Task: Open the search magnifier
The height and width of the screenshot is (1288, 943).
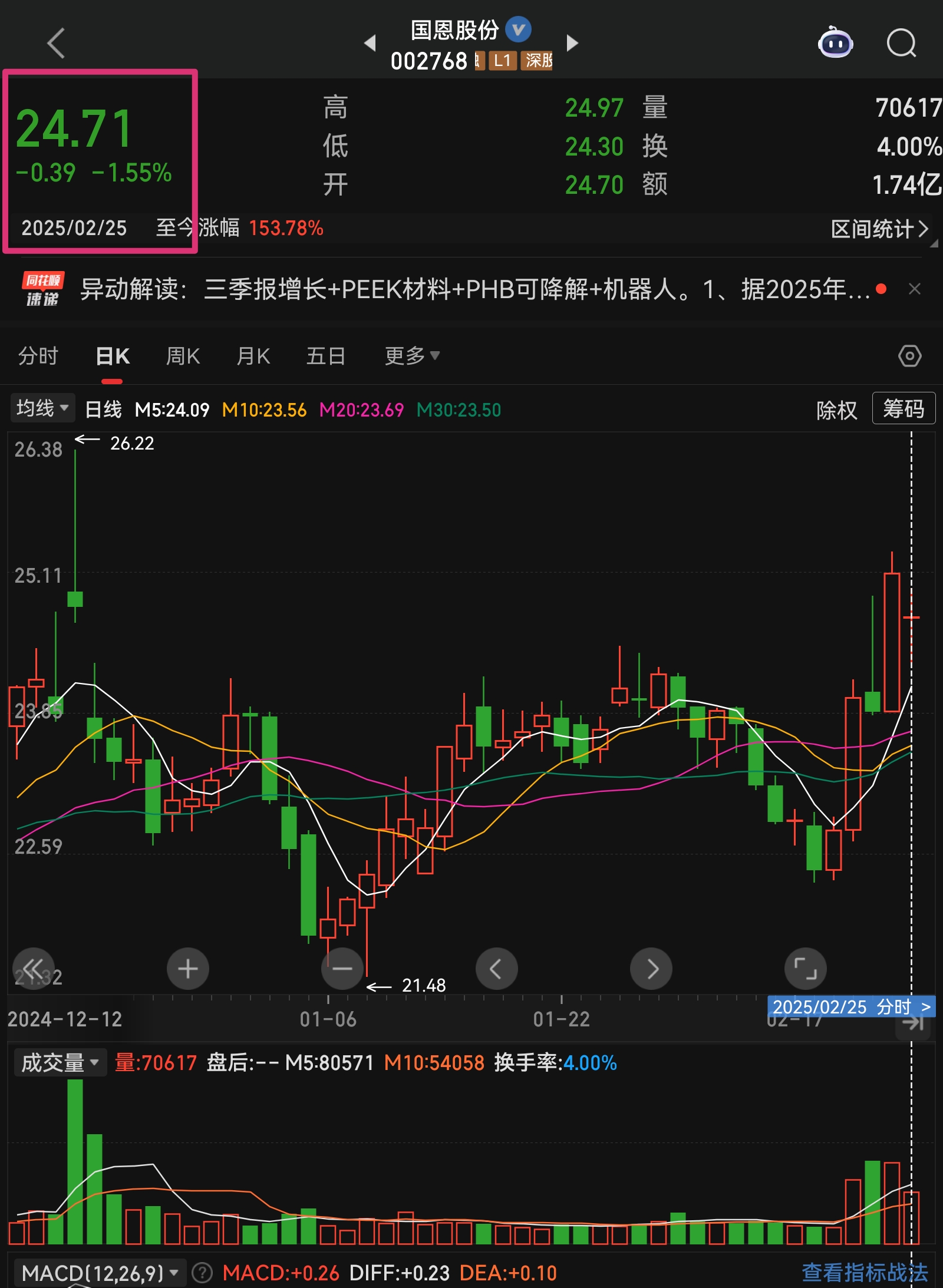Action: (x=902, y=43)
